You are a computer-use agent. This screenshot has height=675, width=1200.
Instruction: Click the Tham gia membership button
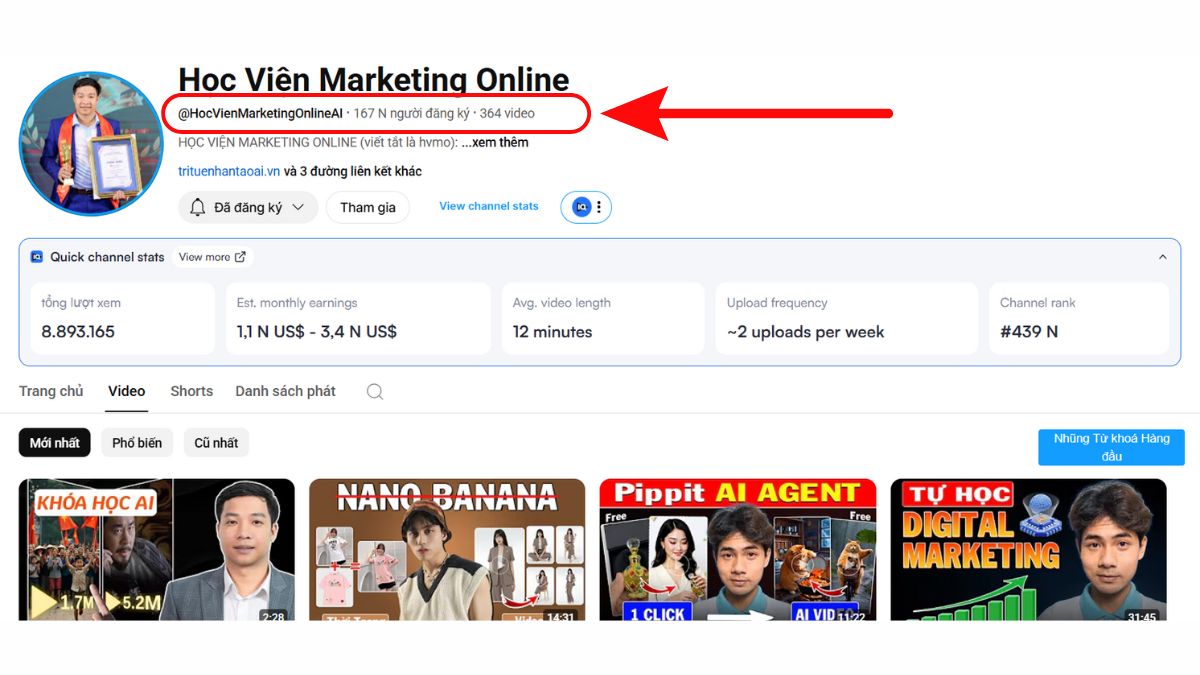368,207
